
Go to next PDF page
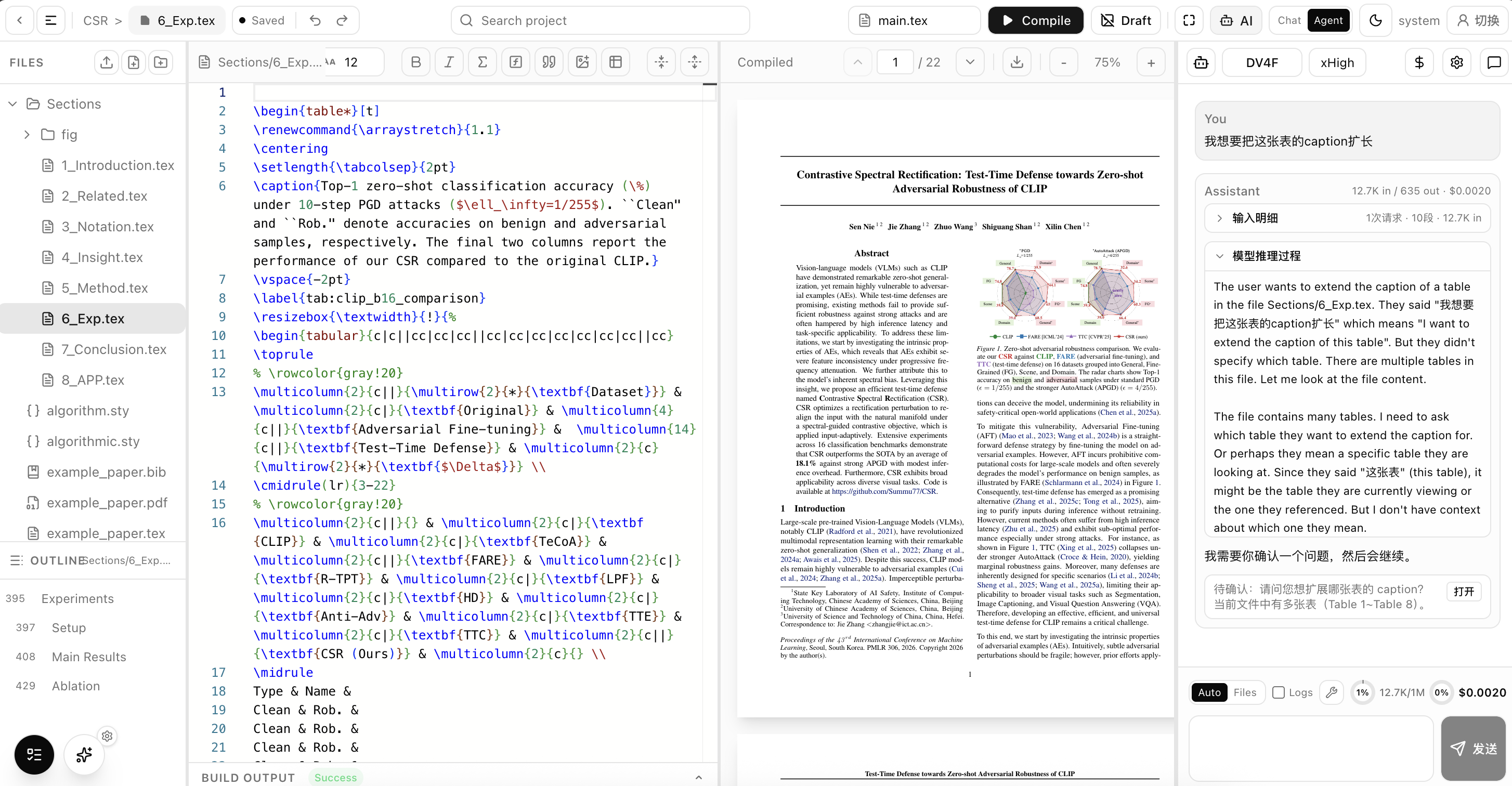[x=970, y=62]
